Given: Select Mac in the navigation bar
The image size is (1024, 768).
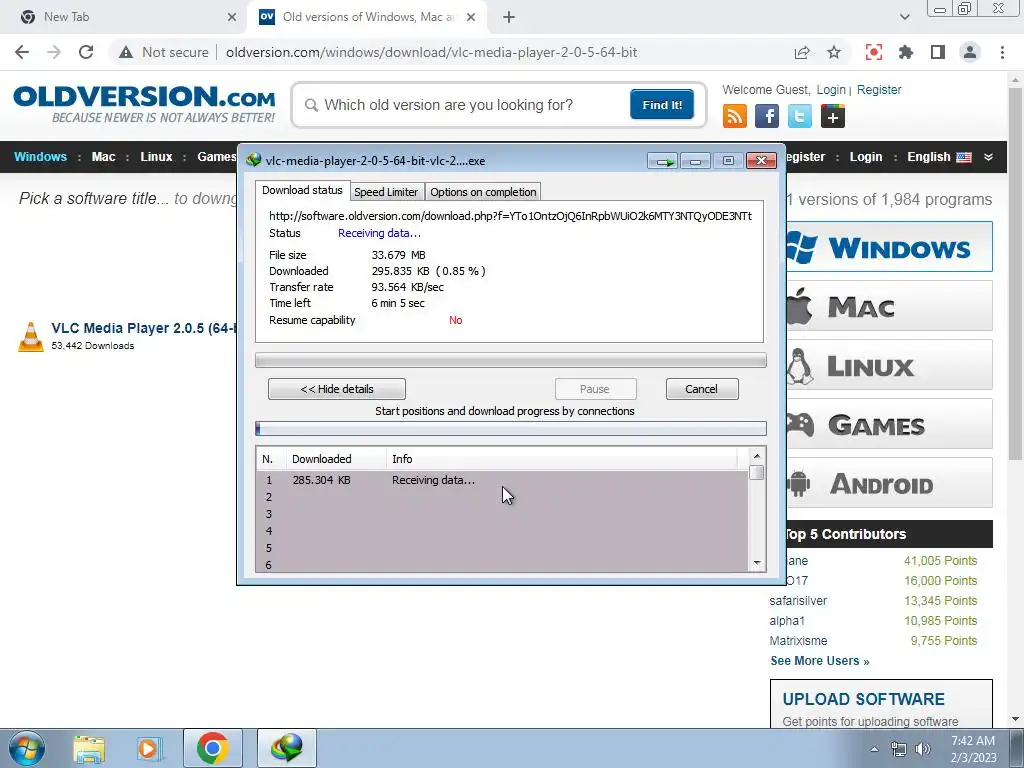Looking at the screenshot, I should 103,157.
